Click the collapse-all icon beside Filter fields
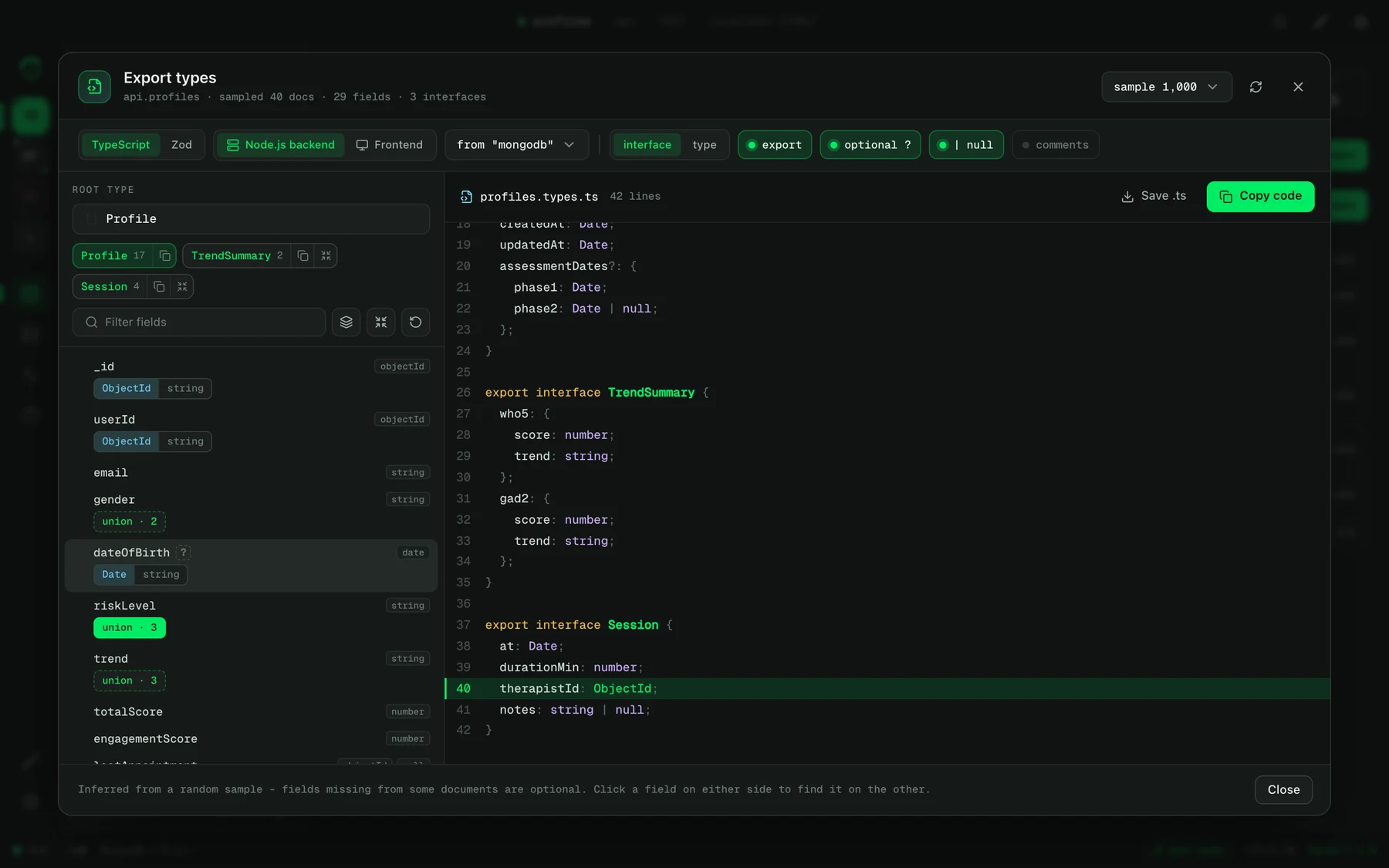 pyautogui.click(x=381, y=322)
